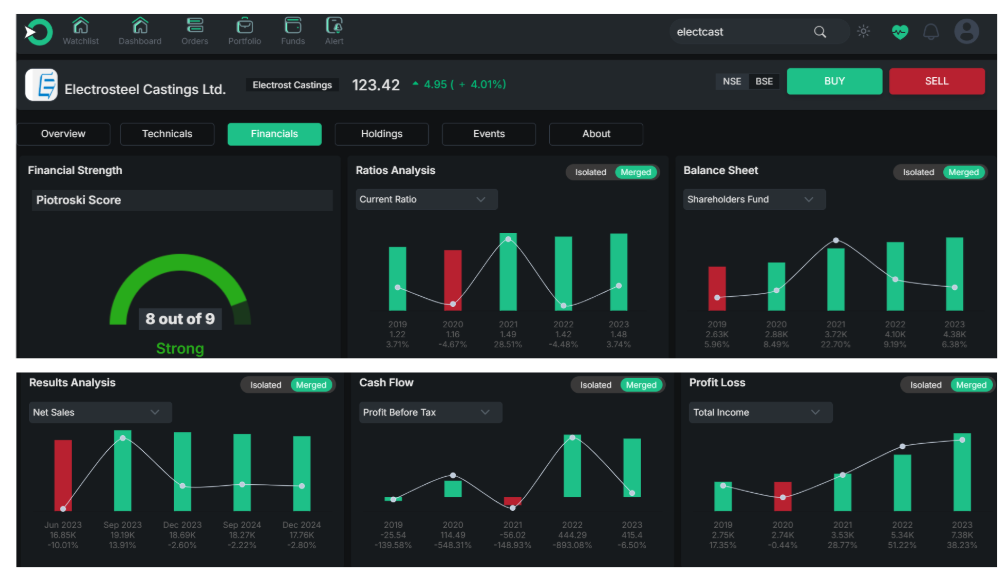This screenshot has height=577, width=1007.
Task: Select Isolated in Results Analysis toggle
Action: tap(266, 385)
